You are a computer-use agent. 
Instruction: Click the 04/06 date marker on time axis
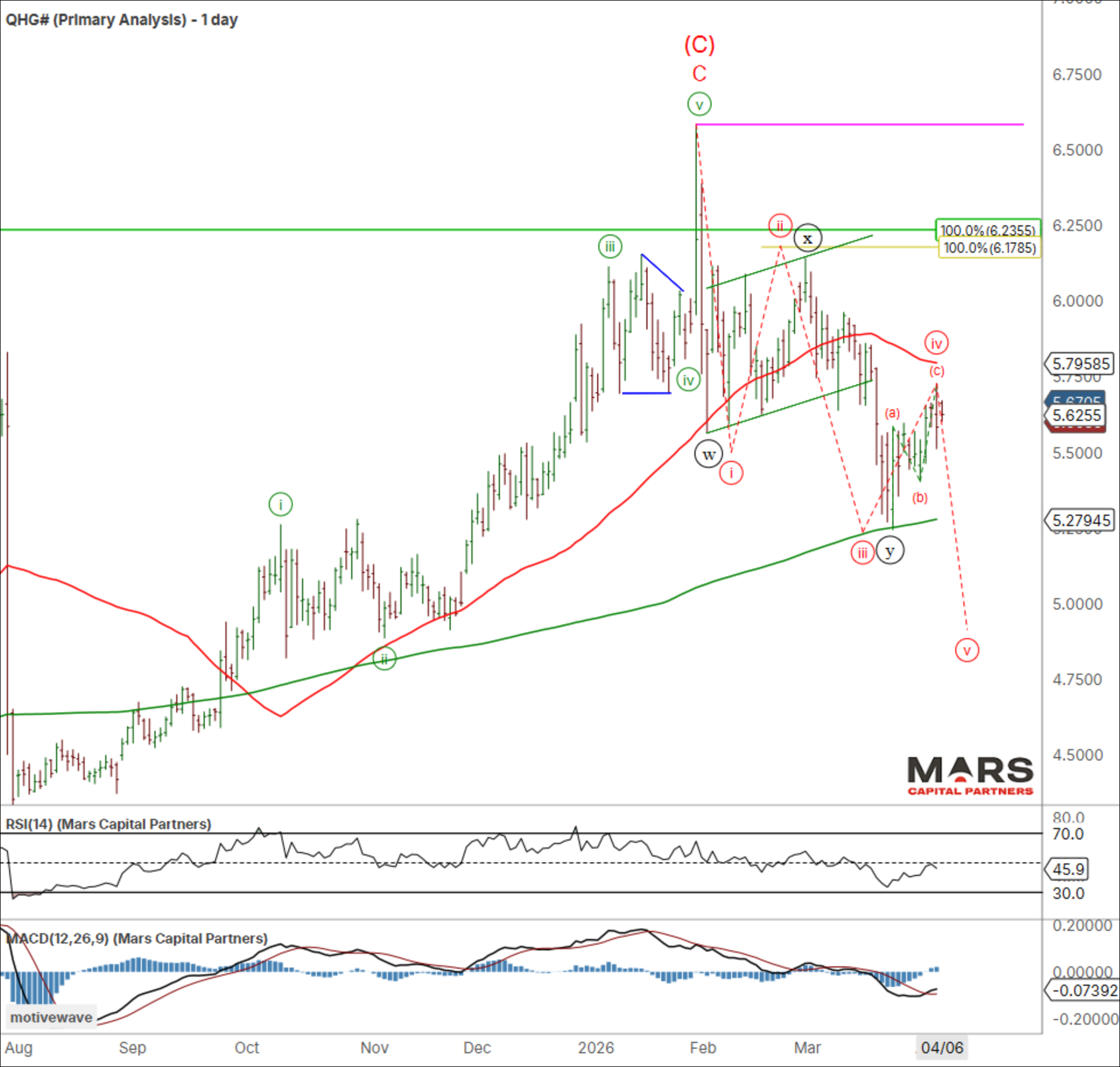[942, 1048]
